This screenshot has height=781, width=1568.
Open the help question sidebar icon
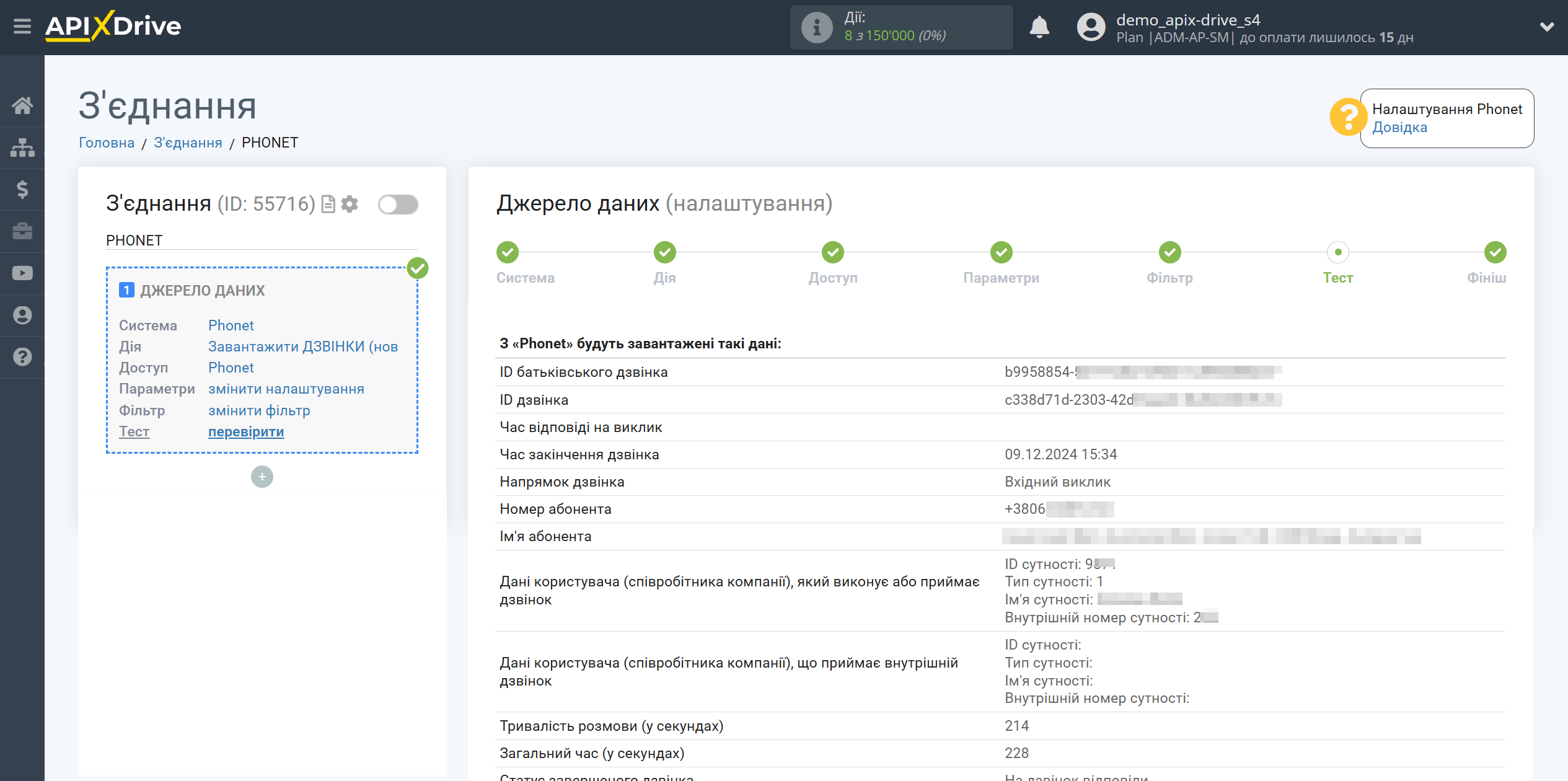pyautogui.click(x=22, y=357)
